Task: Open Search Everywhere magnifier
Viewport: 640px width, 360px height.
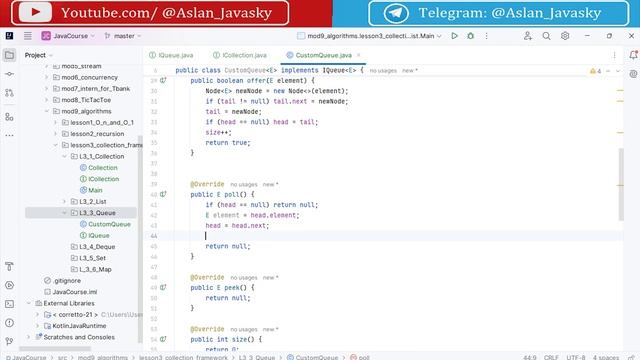Action: pos(546,36)
